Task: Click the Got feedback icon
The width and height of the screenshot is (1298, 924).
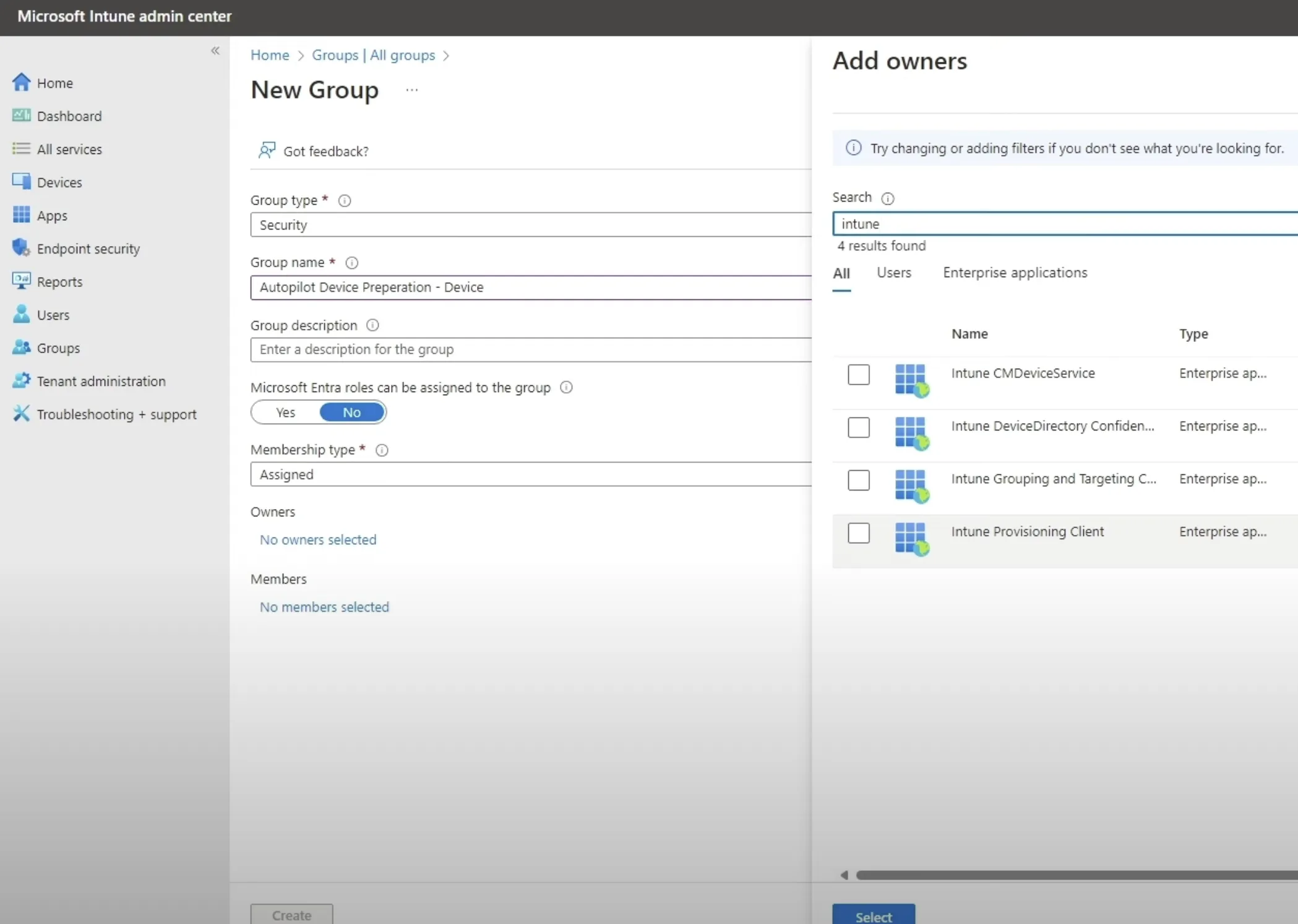Action: point(267,150)
